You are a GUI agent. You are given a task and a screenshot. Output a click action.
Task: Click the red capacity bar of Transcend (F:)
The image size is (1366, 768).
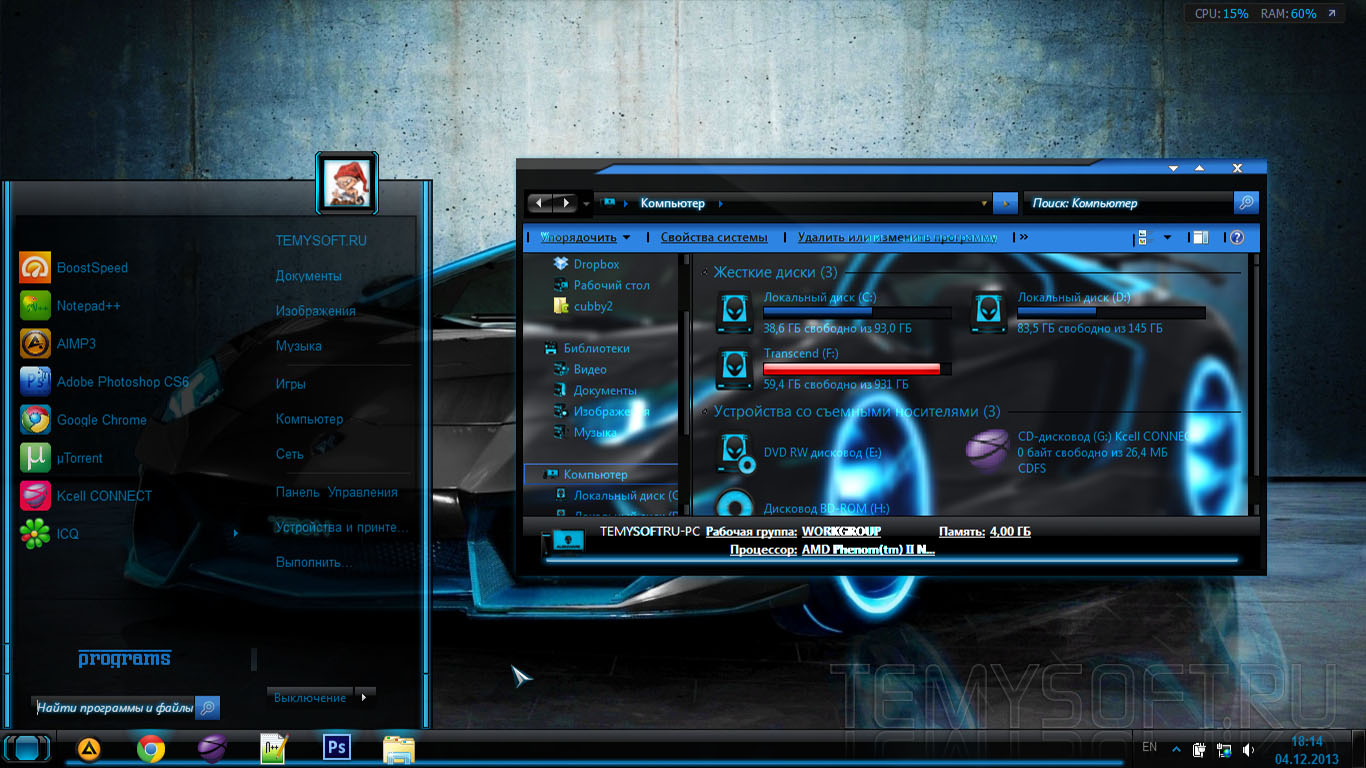pyautogui.click(x=857, y=369)
